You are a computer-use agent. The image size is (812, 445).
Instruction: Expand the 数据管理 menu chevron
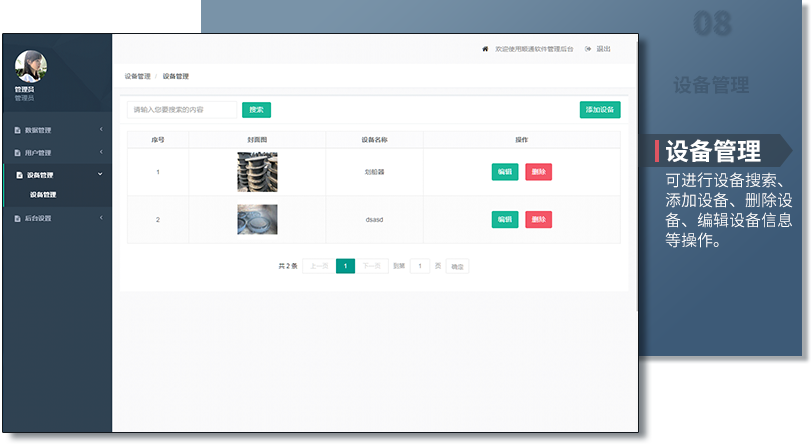tap(101, 130)
